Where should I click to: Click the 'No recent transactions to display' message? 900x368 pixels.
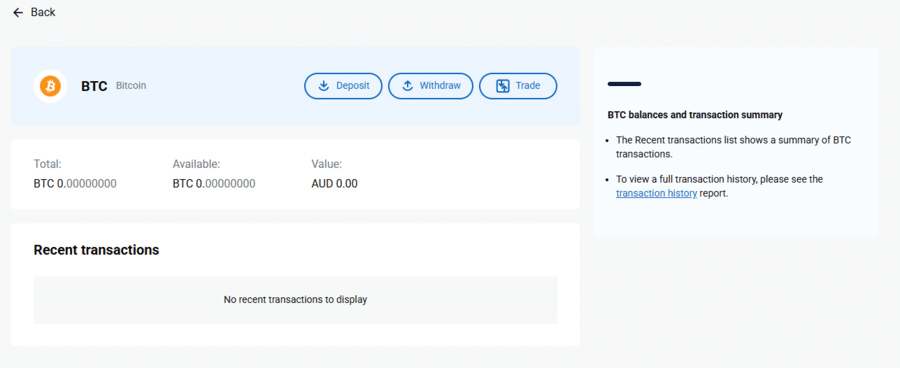click(x=295, y=300)
